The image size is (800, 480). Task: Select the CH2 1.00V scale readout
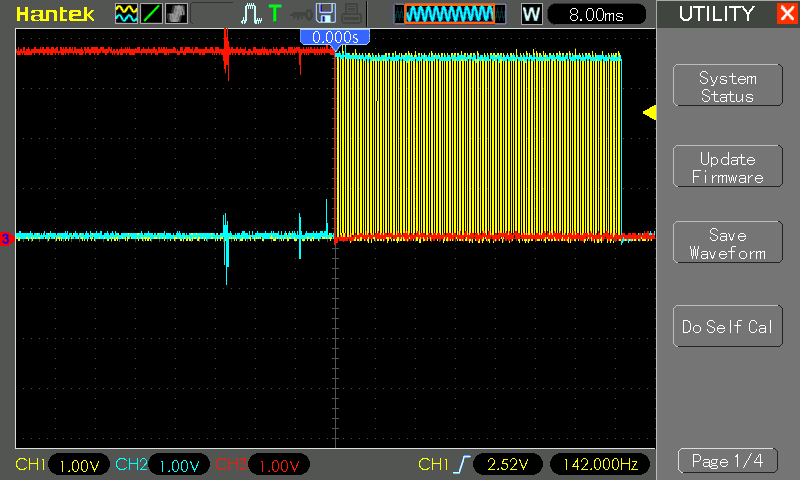coord(180,465)
